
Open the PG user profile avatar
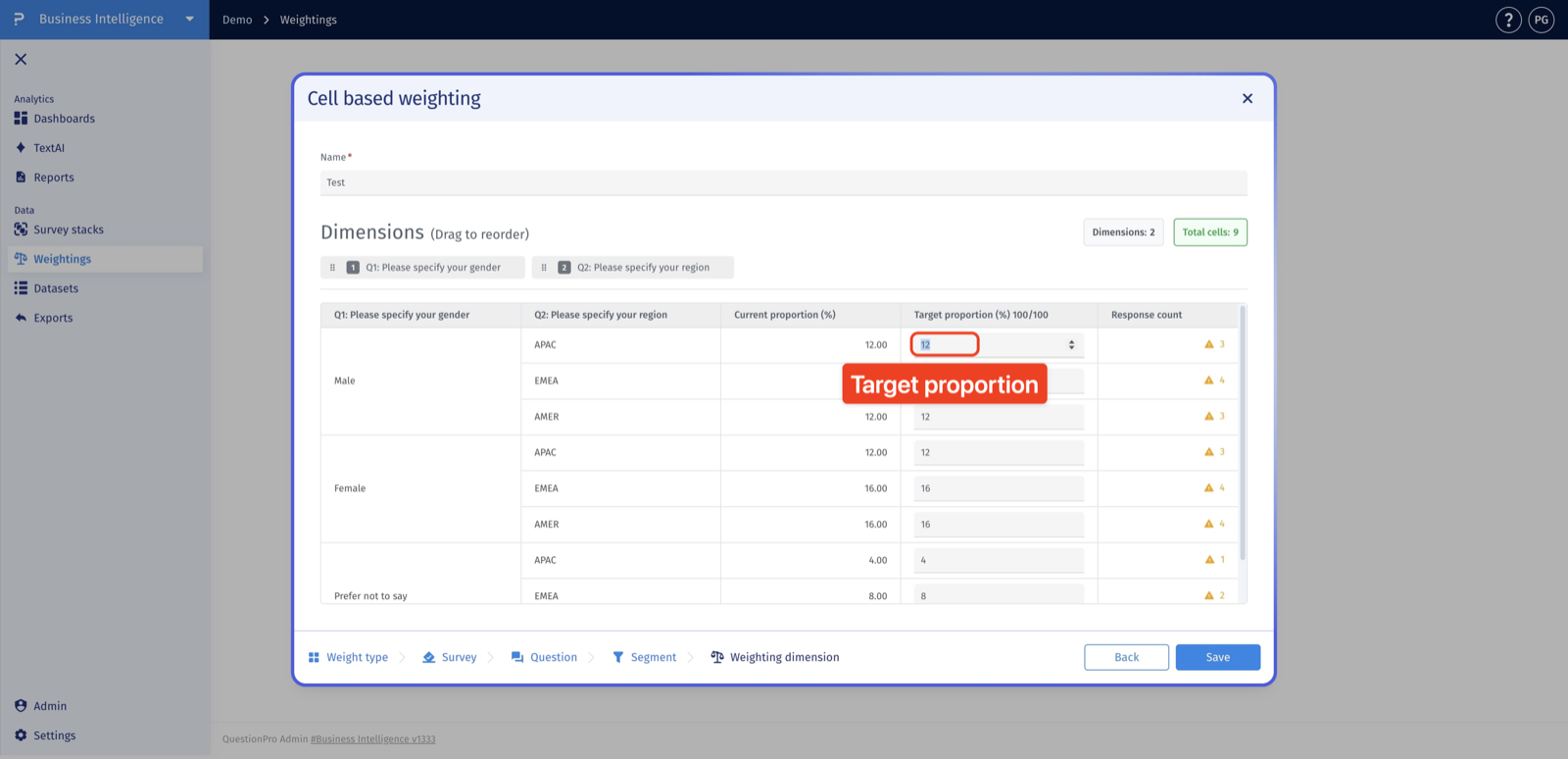pyautogui.click(x=1542, y=20)
